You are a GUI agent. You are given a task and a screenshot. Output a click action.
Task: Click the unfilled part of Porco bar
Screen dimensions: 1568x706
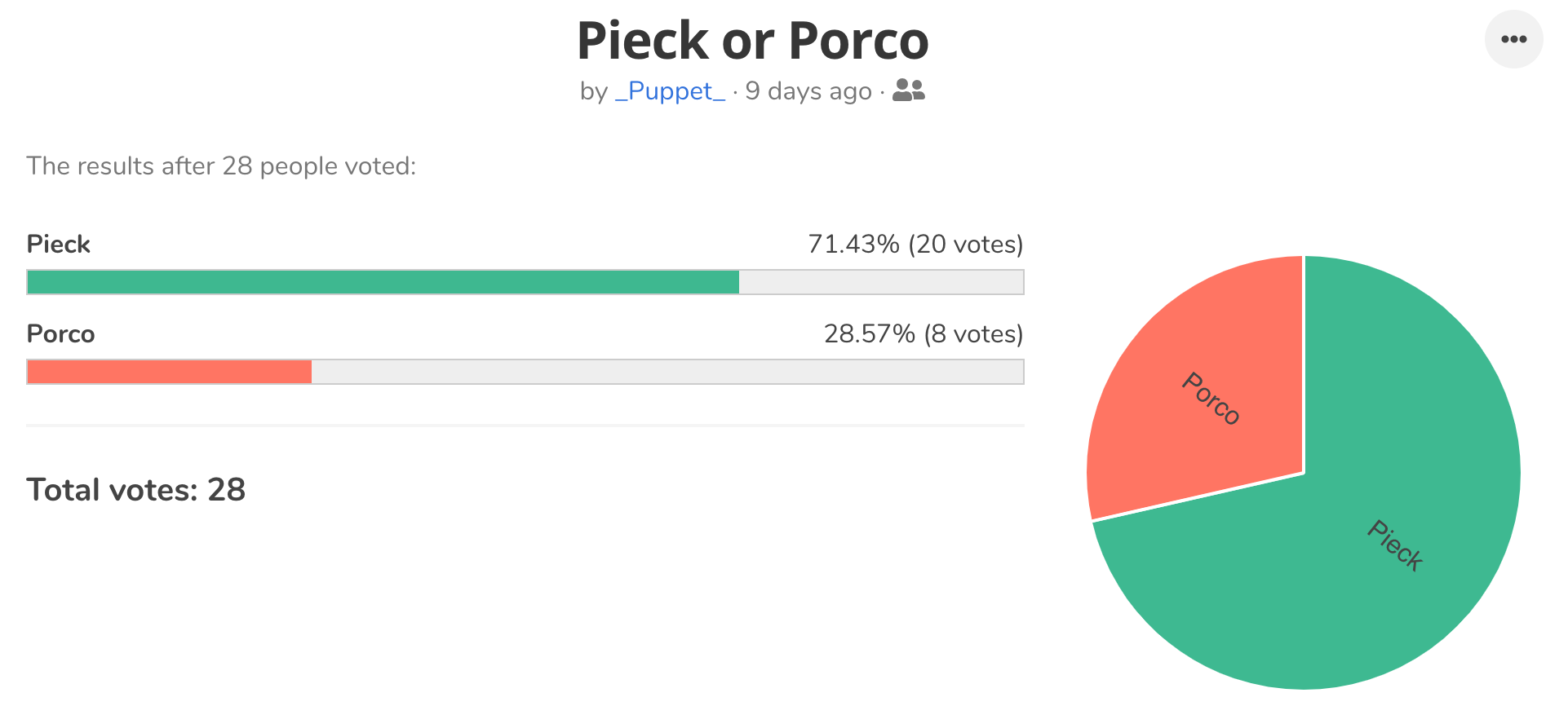pos(667,372)
